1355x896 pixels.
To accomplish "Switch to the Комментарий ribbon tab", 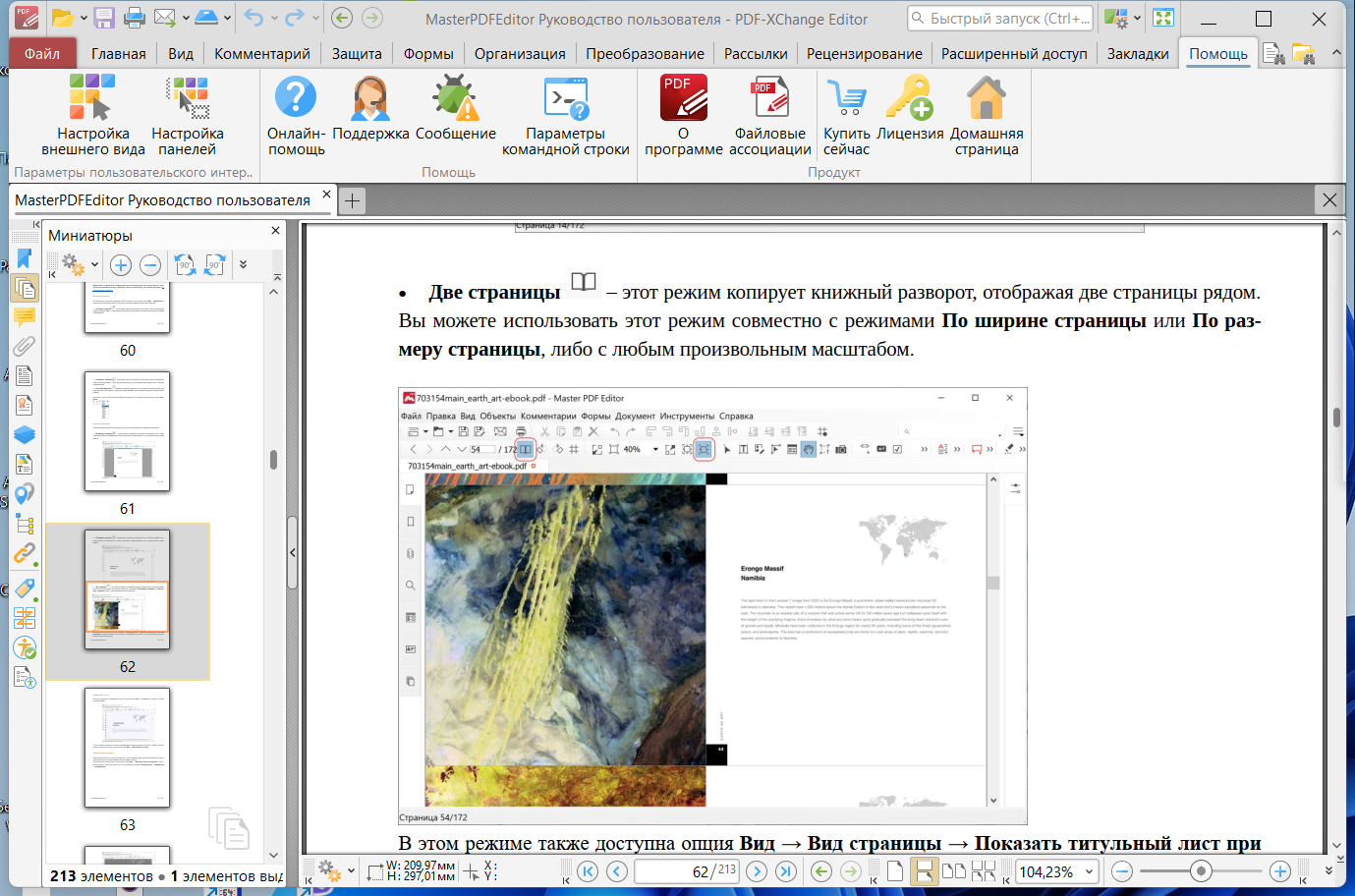I will coord(262,54).
